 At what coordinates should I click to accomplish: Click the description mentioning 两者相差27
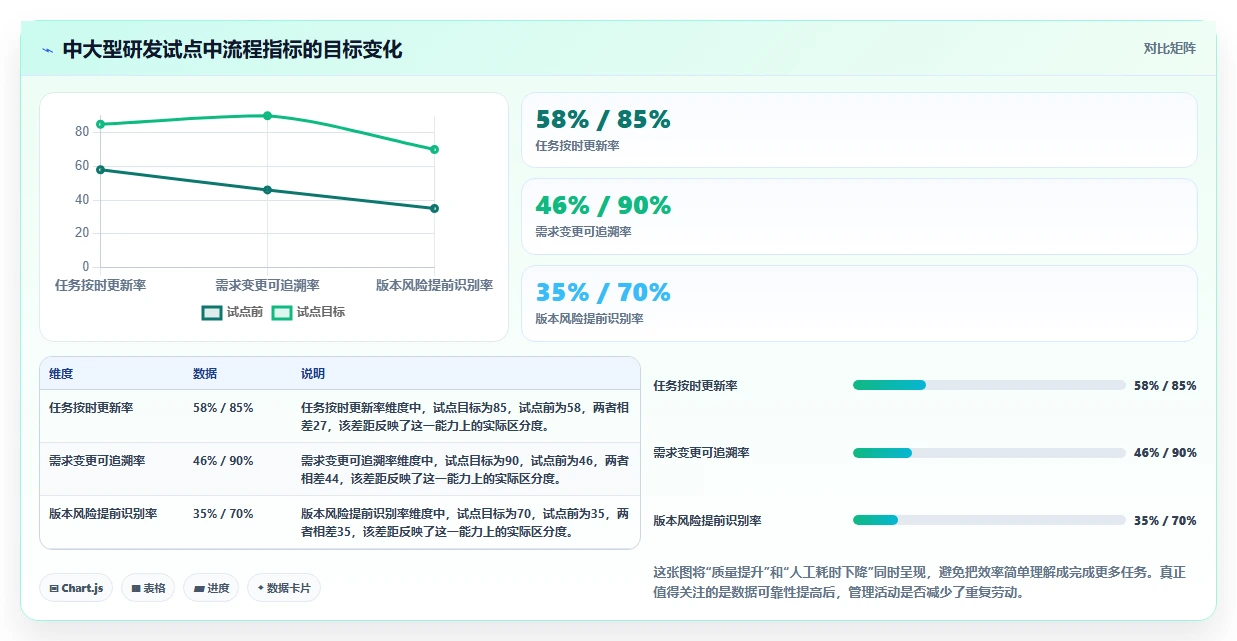point(465,417)
